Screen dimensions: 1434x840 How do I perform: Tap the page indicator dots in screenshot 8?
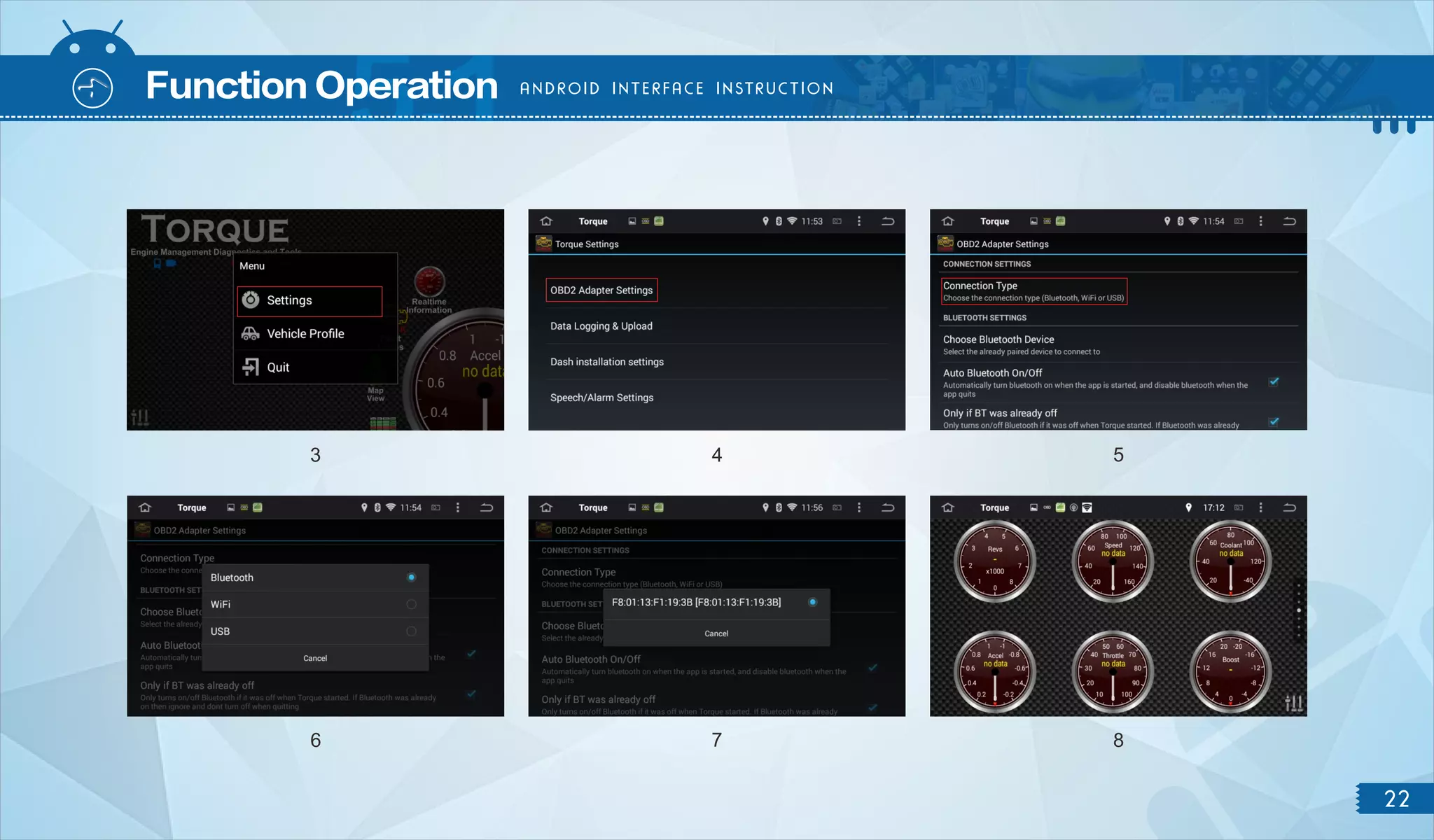point(1299,610)
